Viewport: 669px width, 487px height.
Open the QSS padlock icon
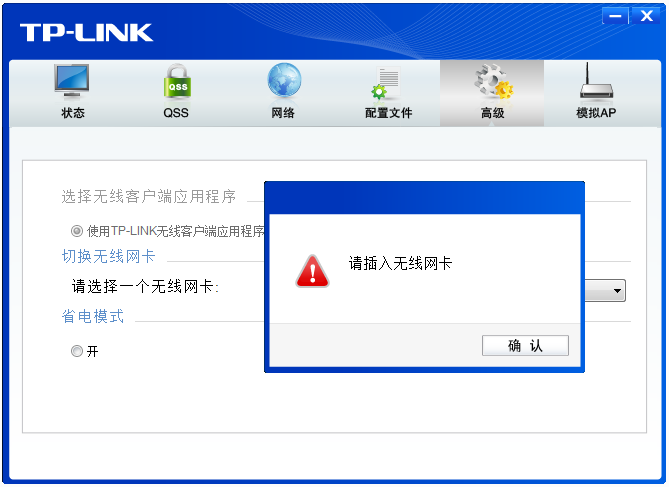[177, 81]
